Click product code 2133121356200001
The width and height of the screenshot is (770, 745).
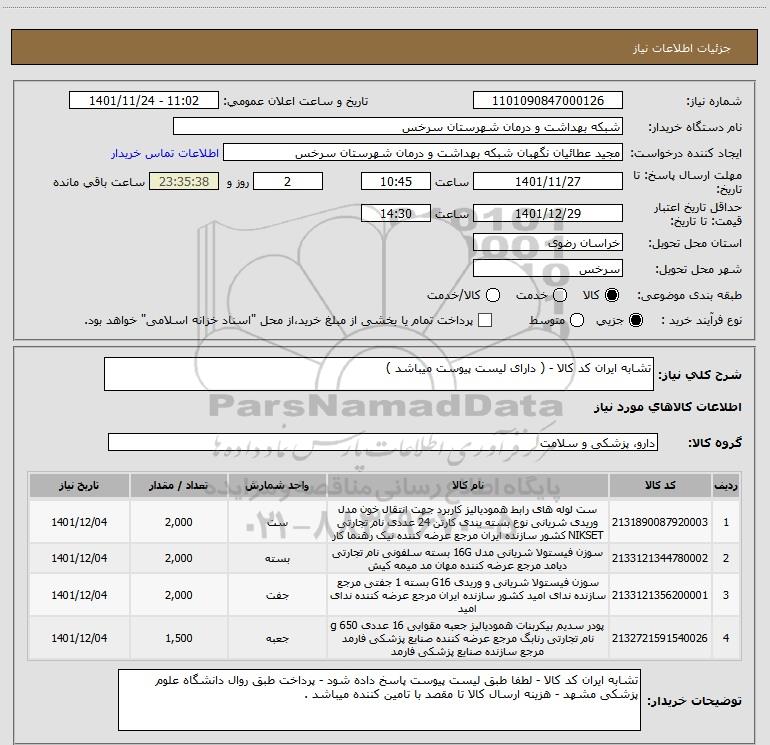coord(660,595)
